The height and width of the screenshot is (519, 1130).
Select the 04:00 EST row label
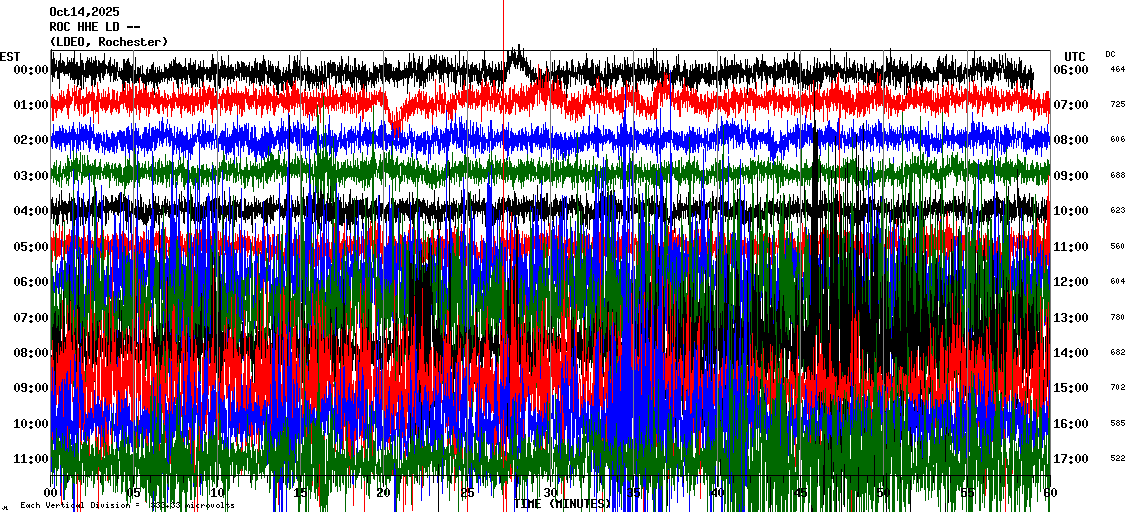pos(31,211)
